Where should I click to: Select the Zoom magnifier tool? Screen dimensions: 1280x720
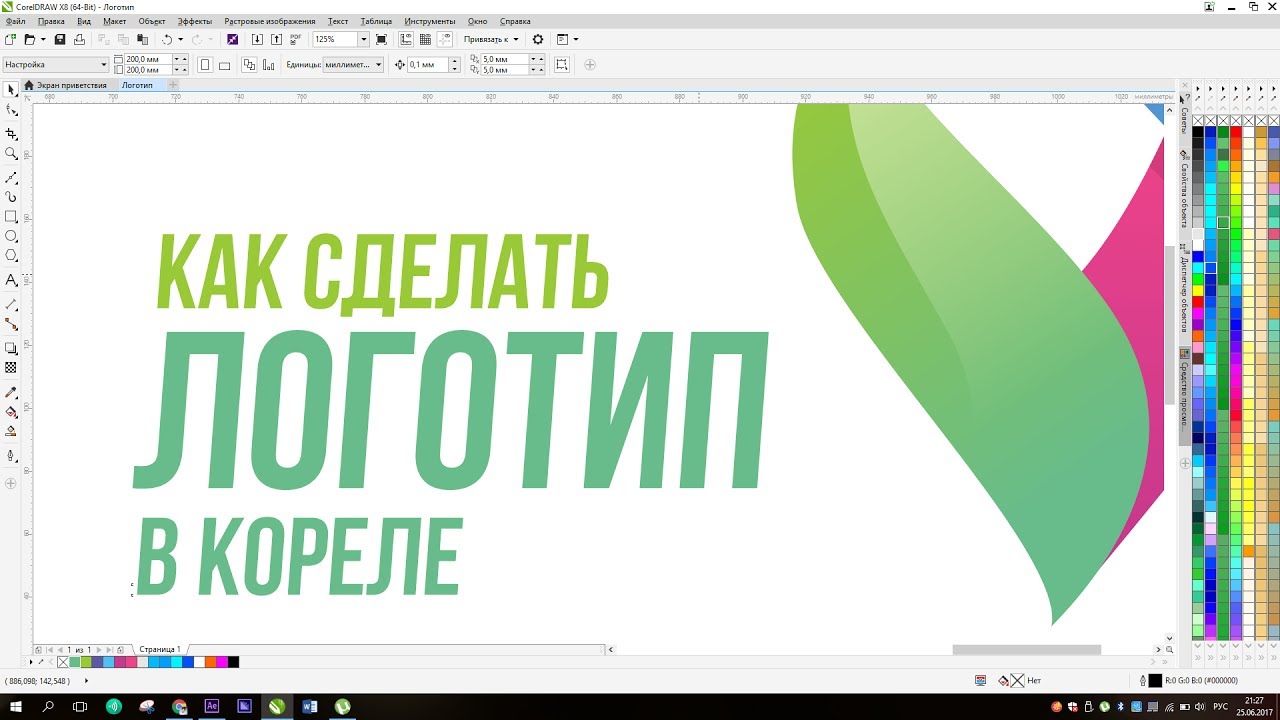[x=12, y=153]
